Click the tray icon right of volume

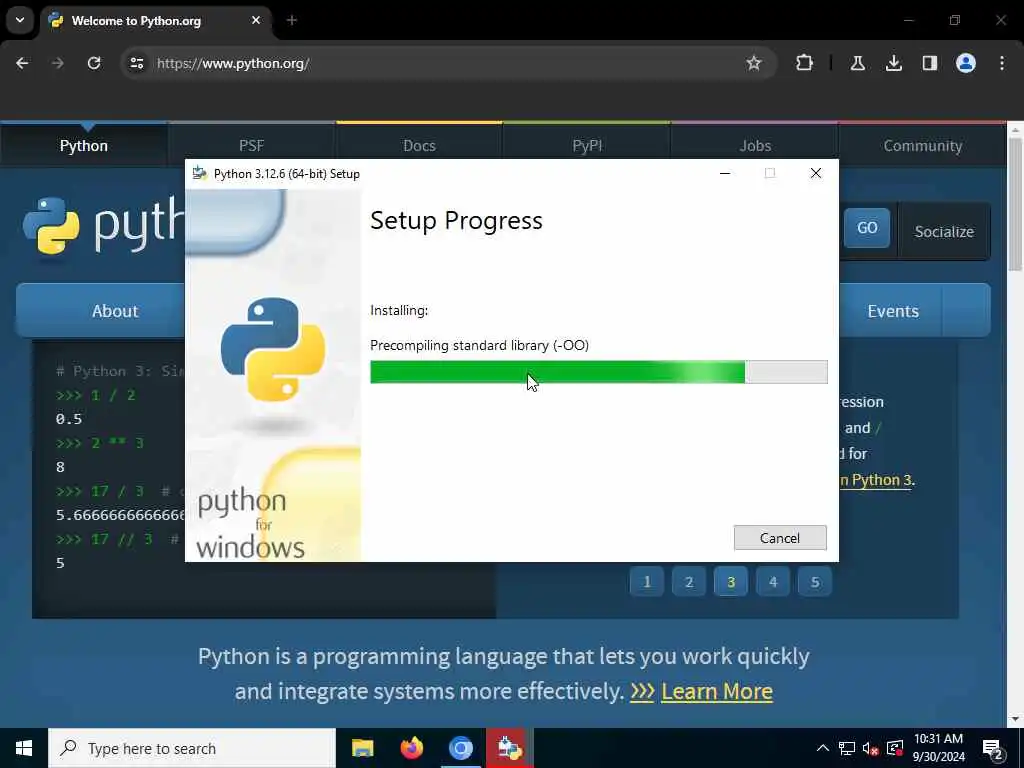[895, 748]
